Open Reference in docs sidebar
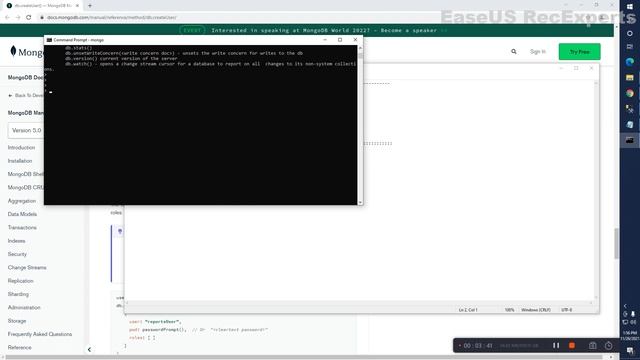Screen dimensions: 640x360 tap(20, 347)
